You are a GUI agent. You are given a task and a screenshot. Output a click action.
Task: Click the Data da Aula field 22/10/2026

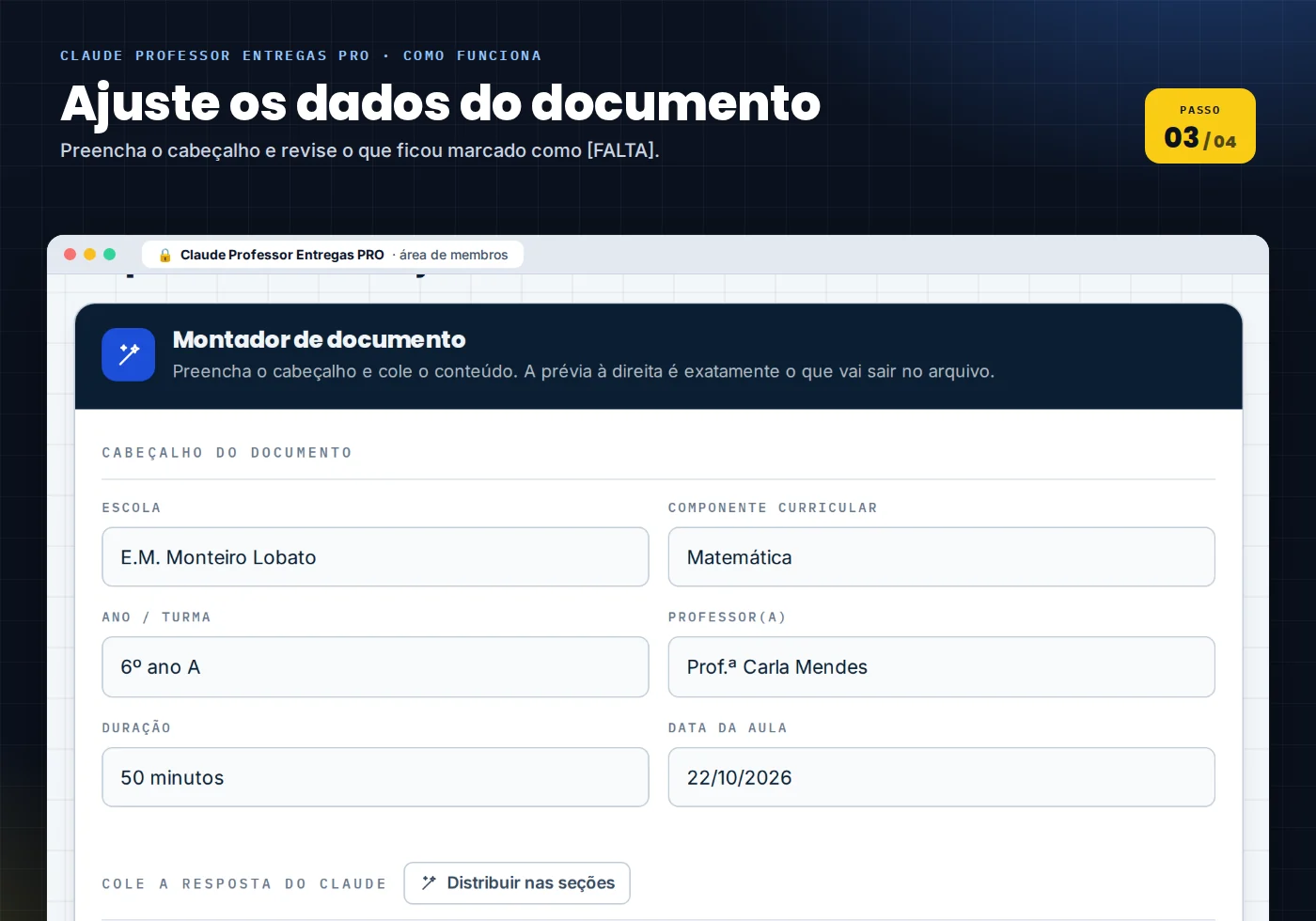coord(941,777)
